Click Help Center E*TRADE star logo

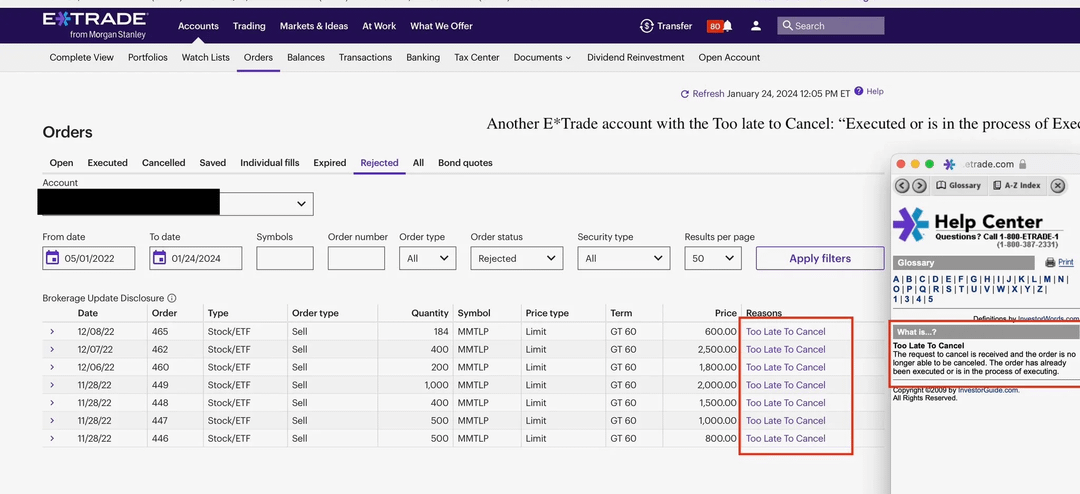click(x=910, y=225)
